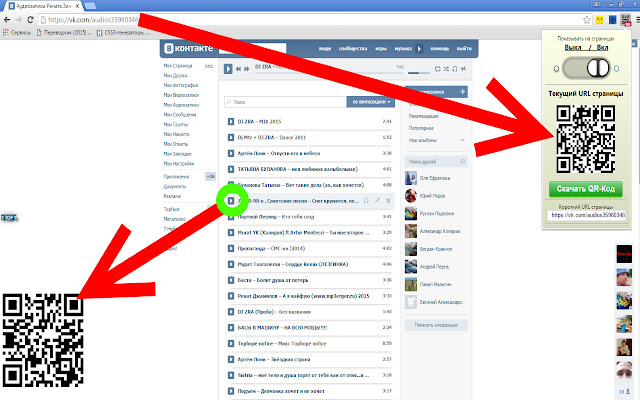Skip to next track in player
640x400 pixels.
pyautogui.click(x=247, y=69)
